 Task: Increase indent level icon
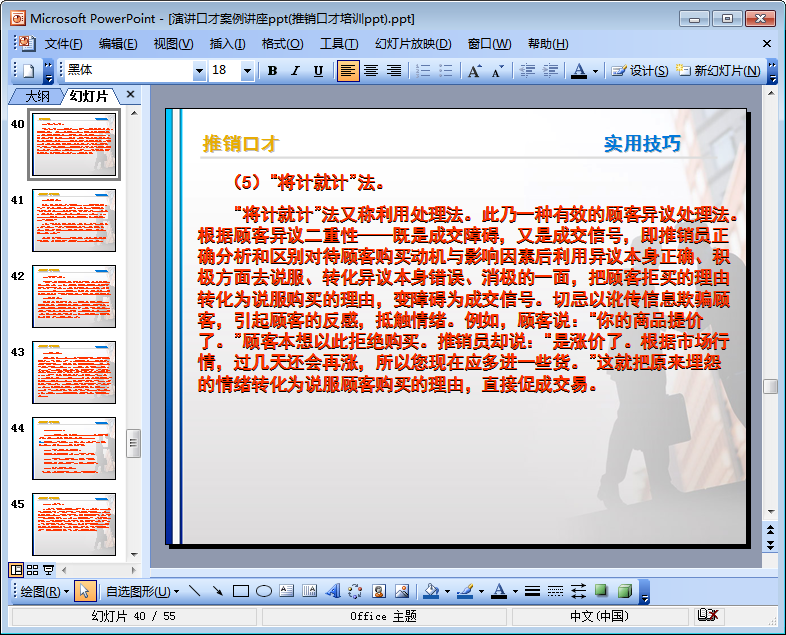(x=550, y=71)
